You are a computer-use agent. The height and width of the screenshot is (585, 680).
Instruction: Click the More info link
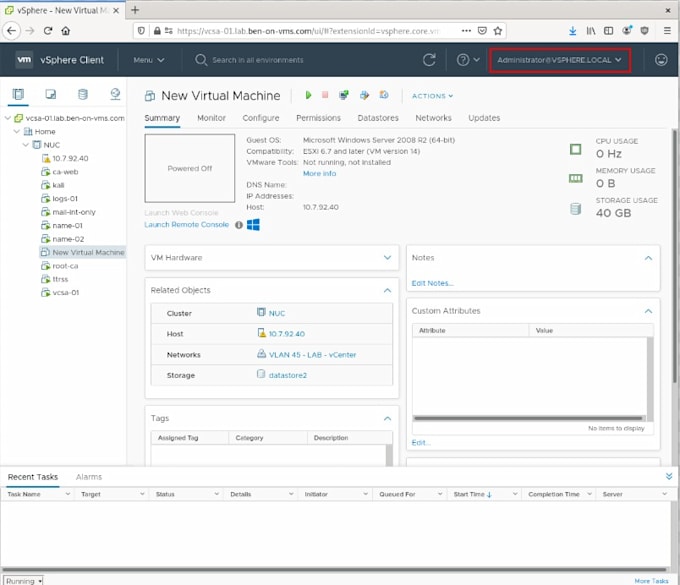point(319,173)
